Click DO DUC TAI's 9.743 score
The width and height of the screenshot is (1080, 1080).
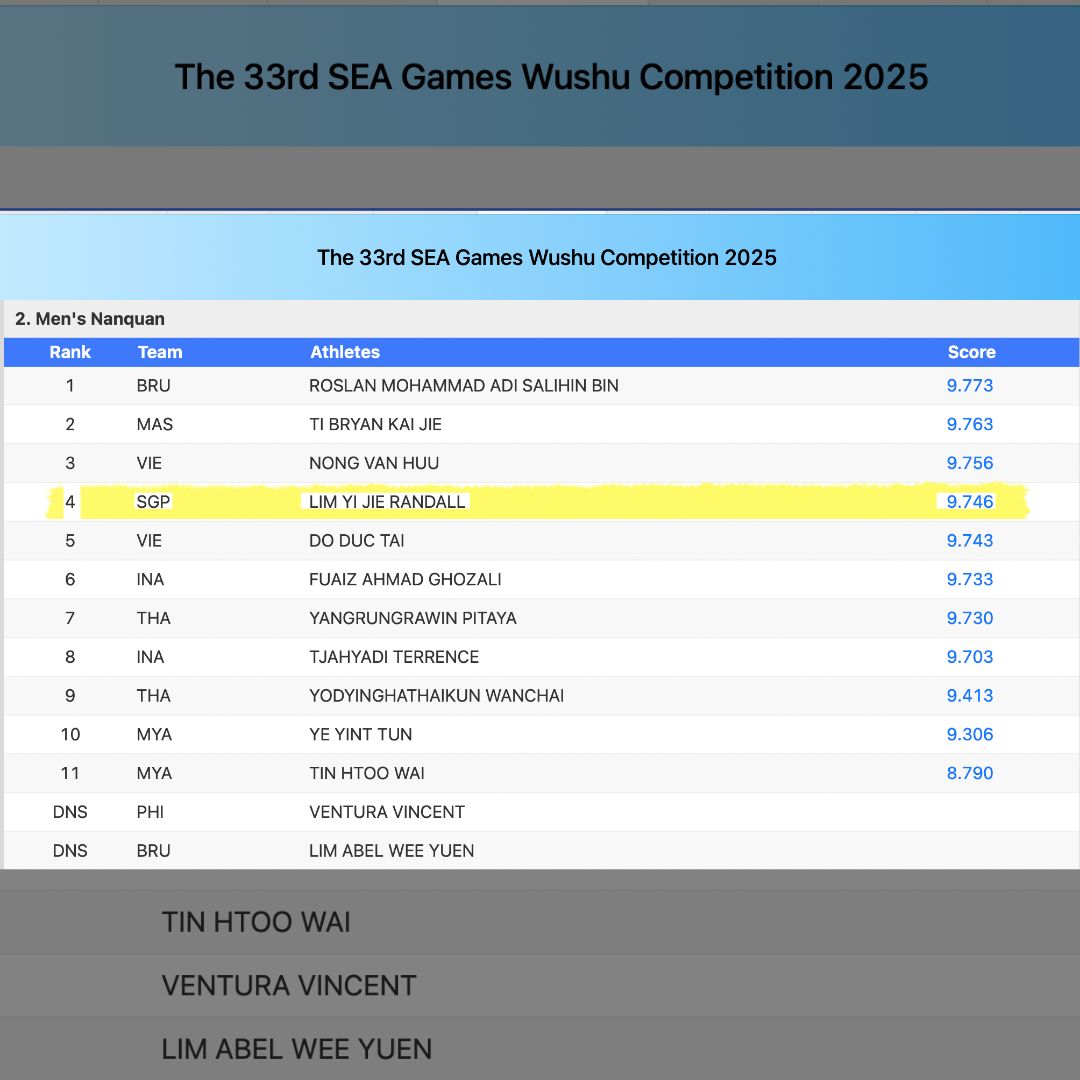pos(970,540)
